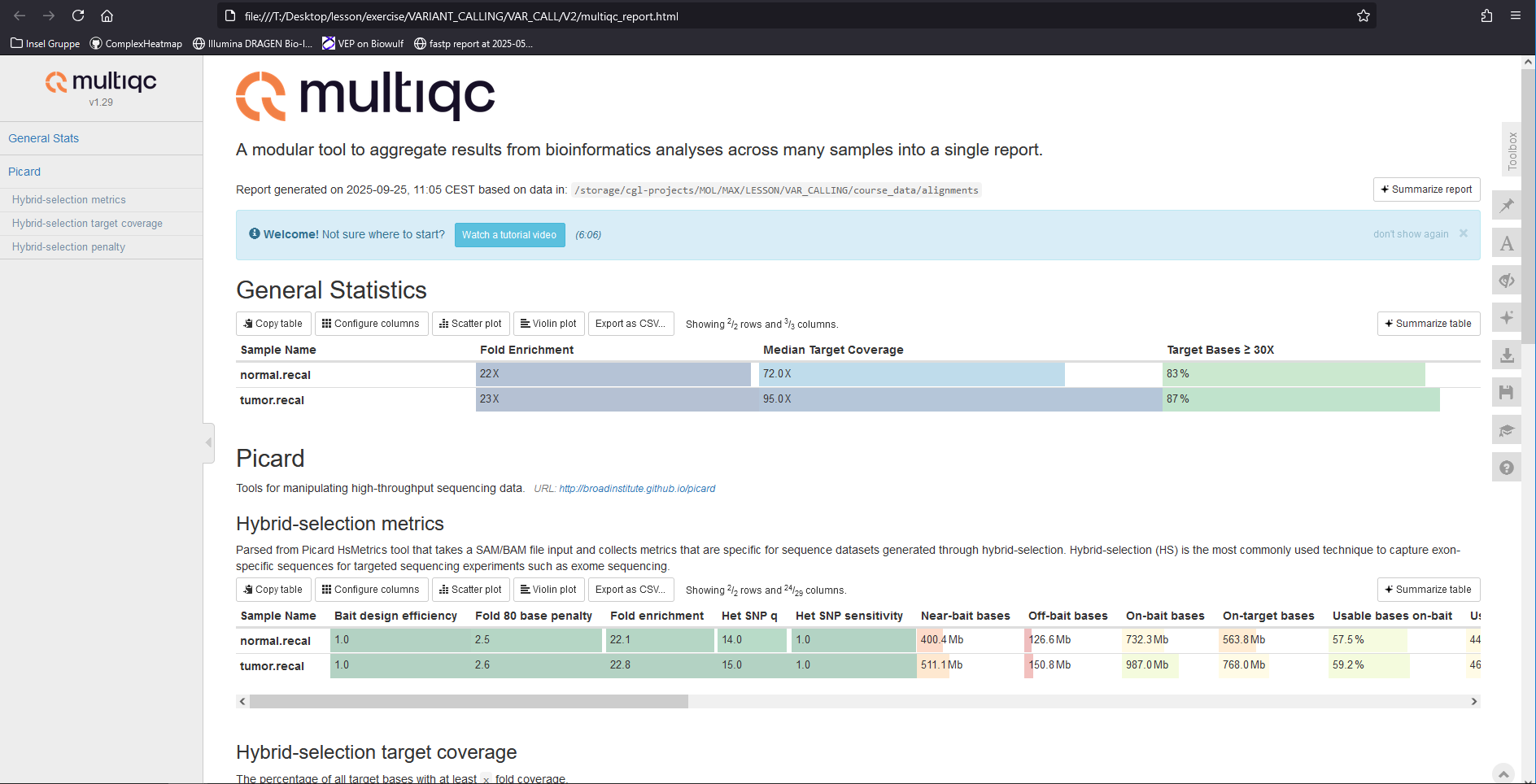Open the save settings floppy disk tool
Viewport: 1536px width, 784px height.
(1507, 393)
